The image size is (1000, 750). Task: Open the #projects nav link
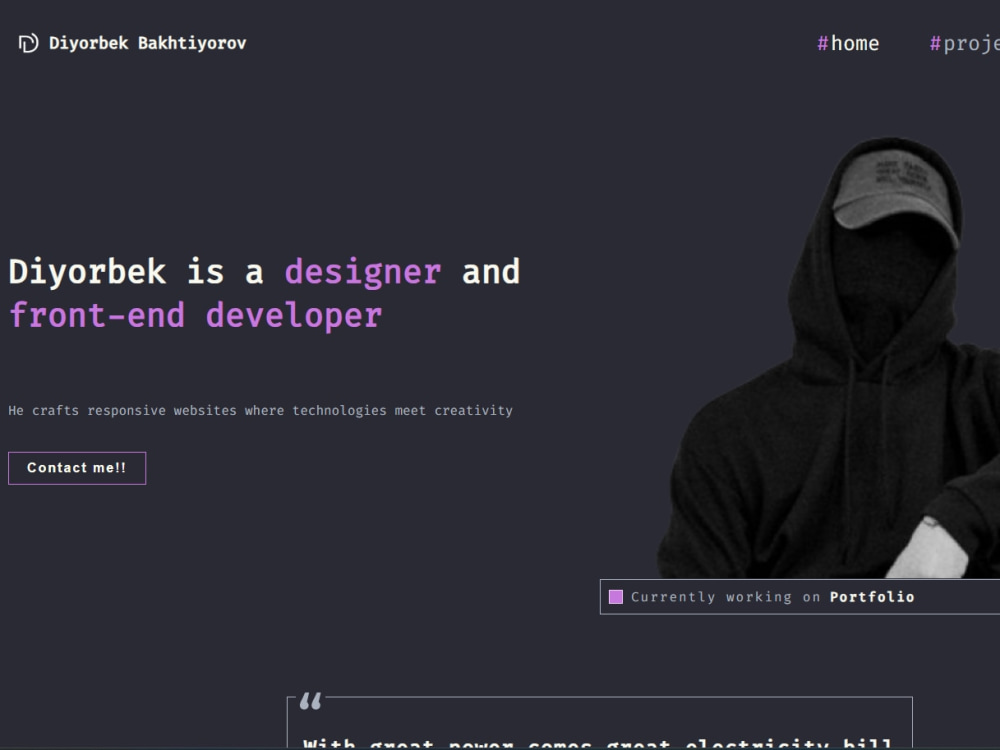coord(964,44)
